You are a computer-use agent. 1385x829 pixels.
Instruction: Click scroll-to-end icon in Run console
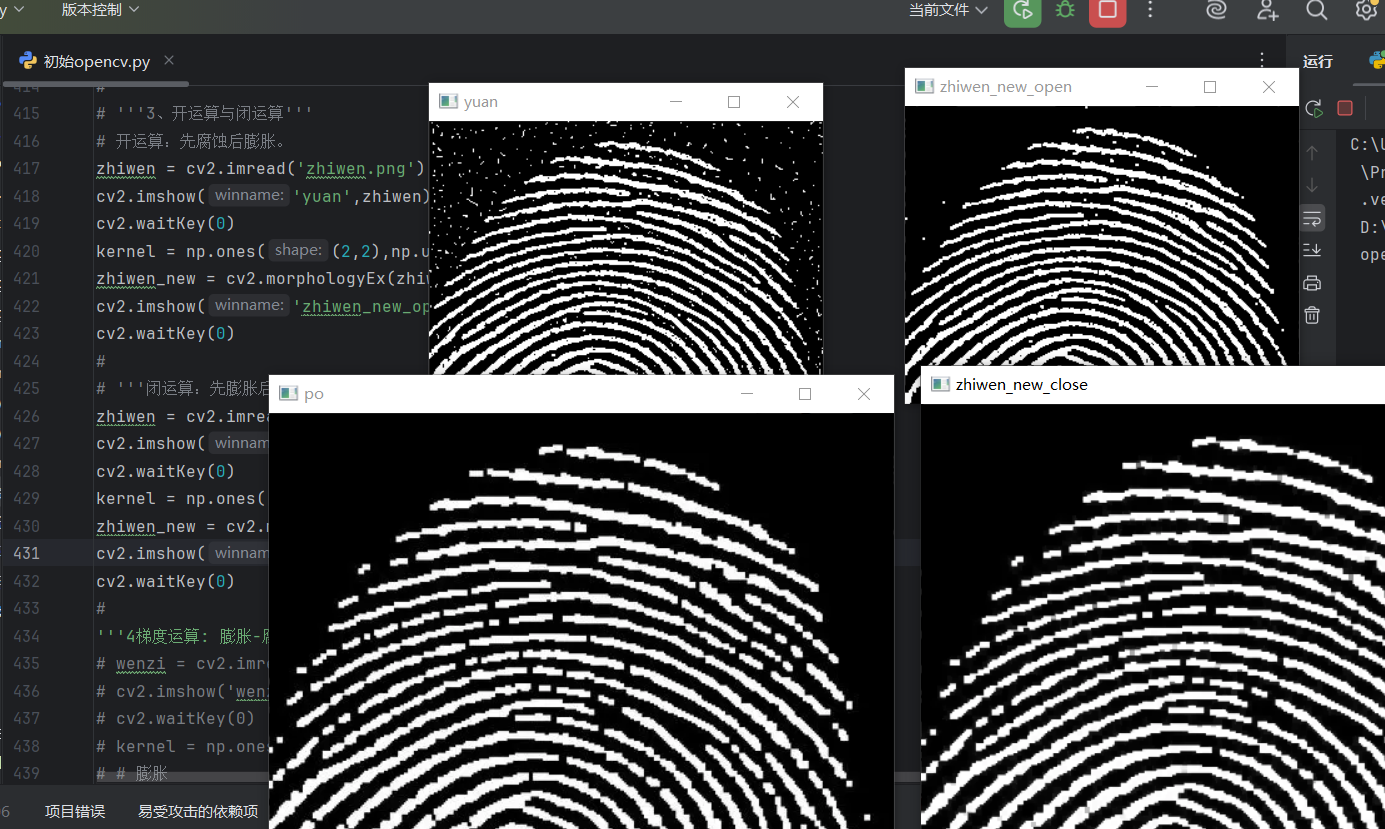pos(1313,249)
